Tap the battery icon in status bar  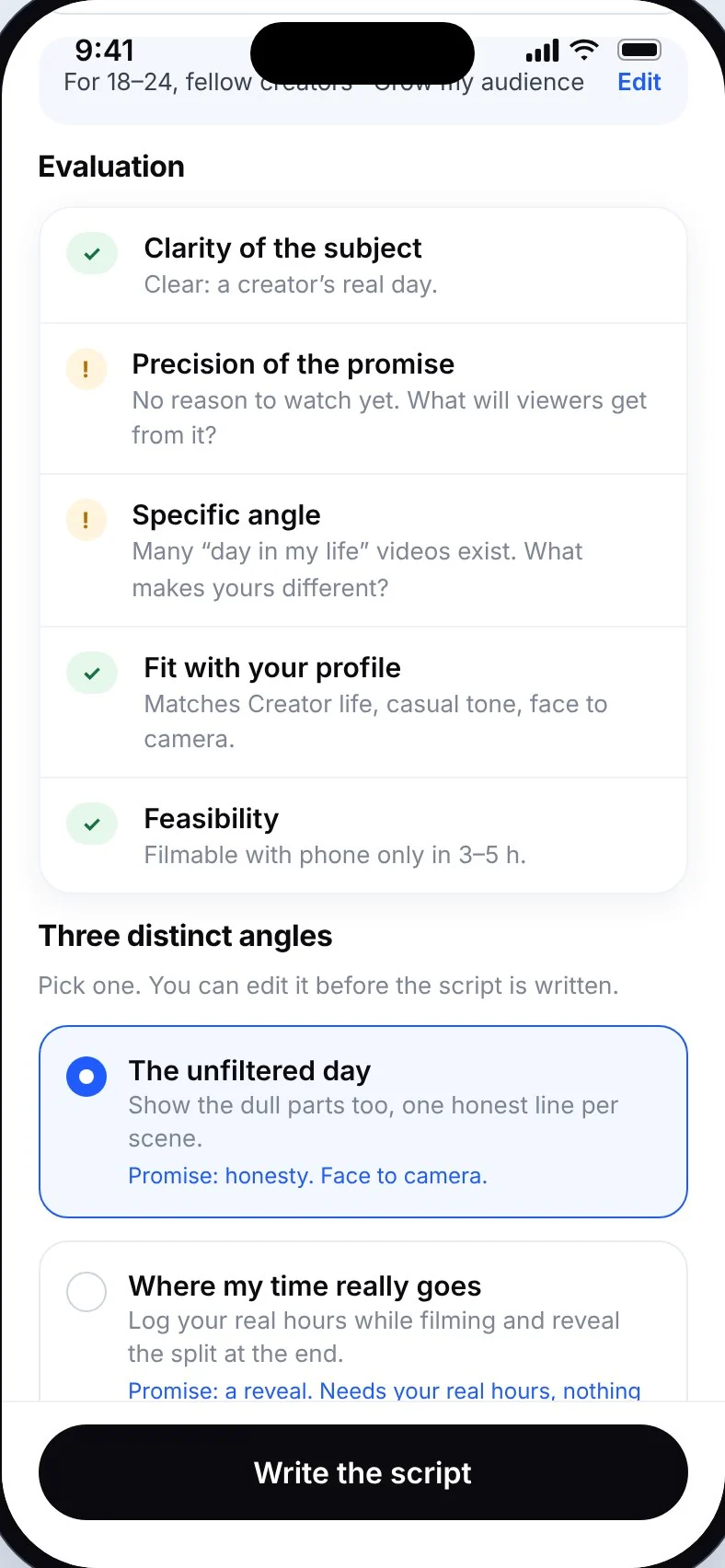pyautogui.click(x=639, y=50)
